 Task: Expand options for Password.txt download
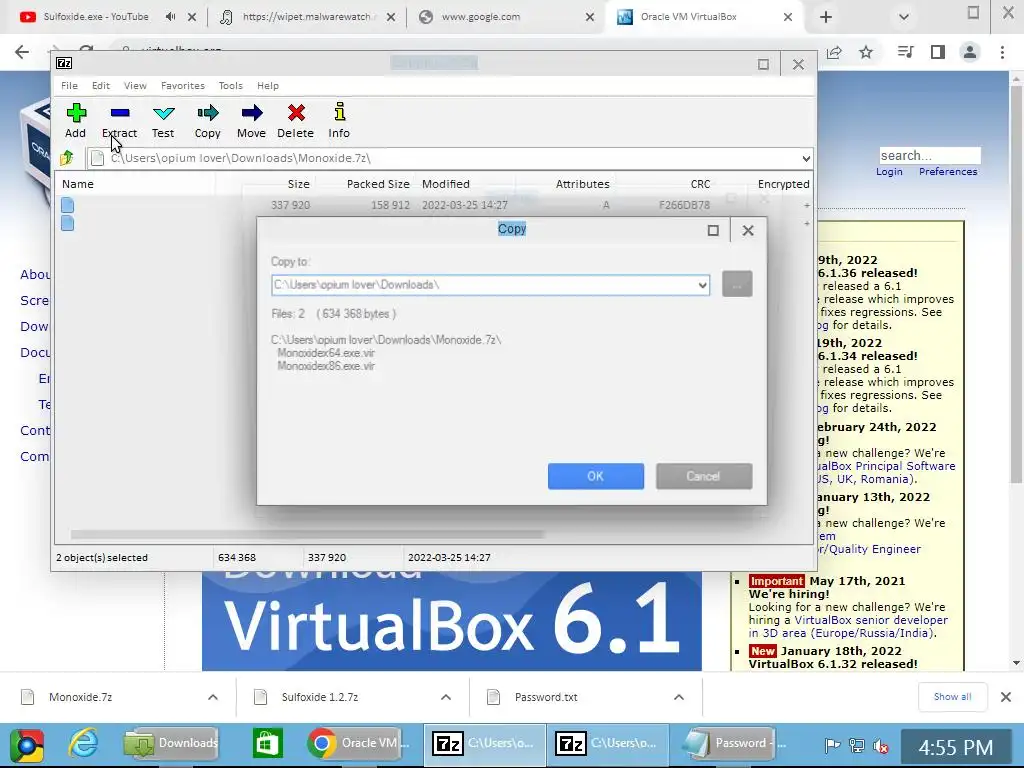(679, 697)
